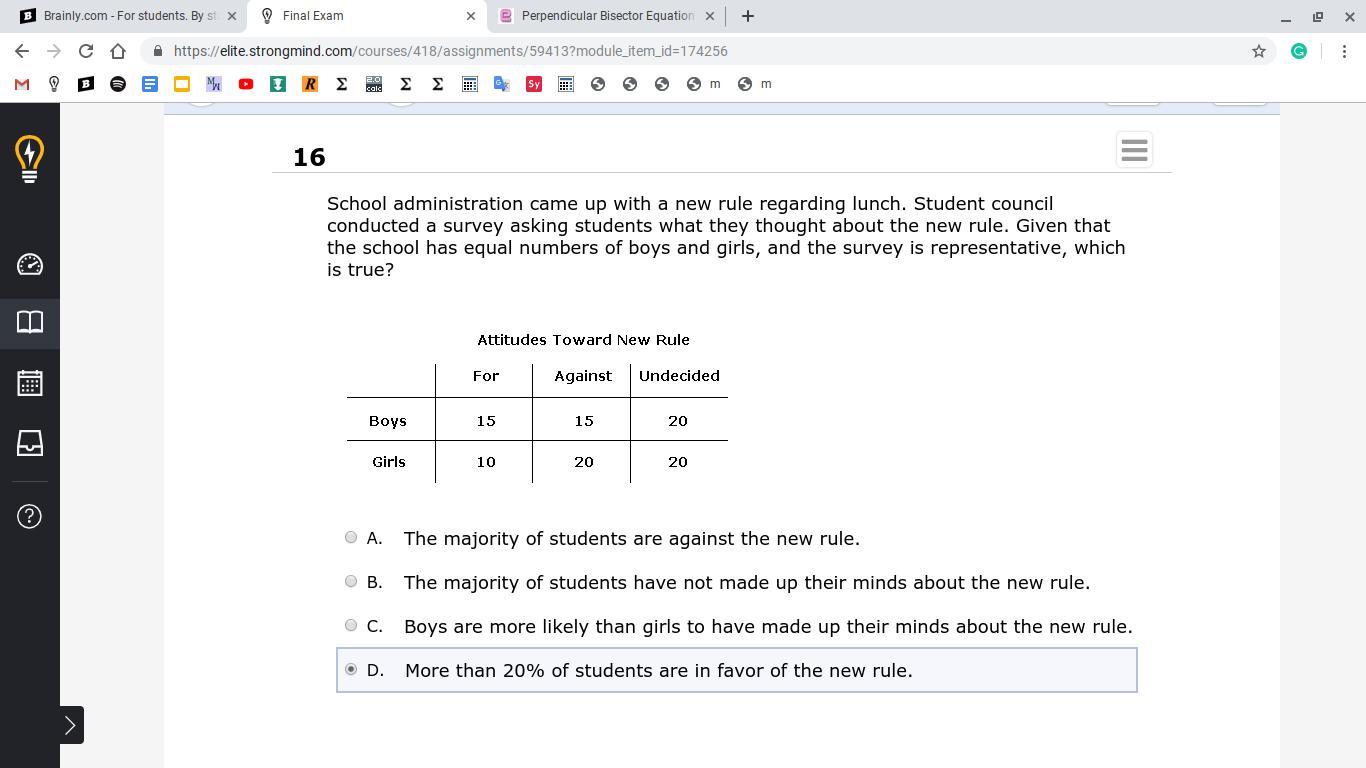
Task: Open the orange R bookmark
Action: point(310,84)
